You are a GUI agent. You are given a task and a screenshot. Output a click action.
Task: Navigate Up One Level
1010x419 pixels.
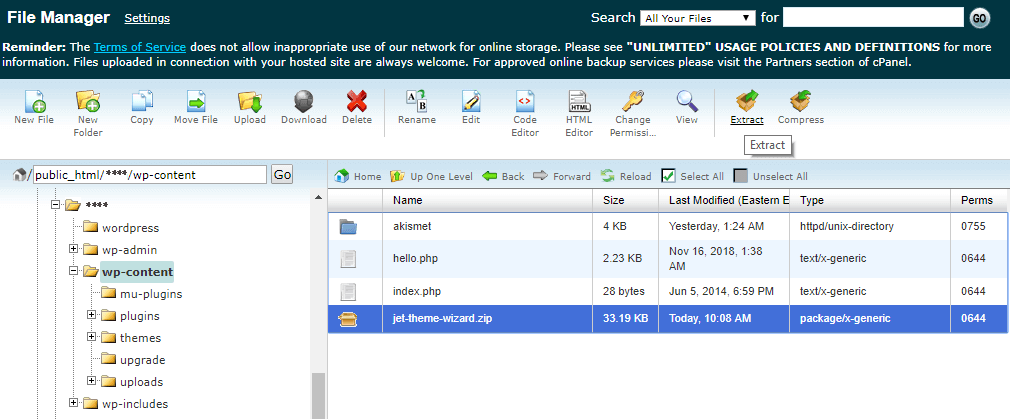(432, 176)
